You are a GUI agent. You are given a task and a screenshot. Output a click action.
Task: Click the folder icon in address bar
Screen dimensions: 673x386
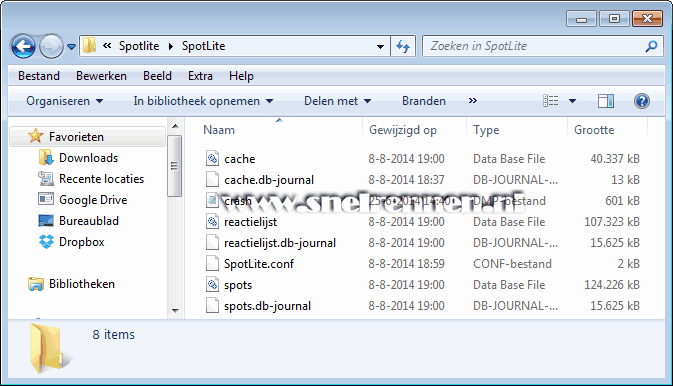click(x=89, y=46)
